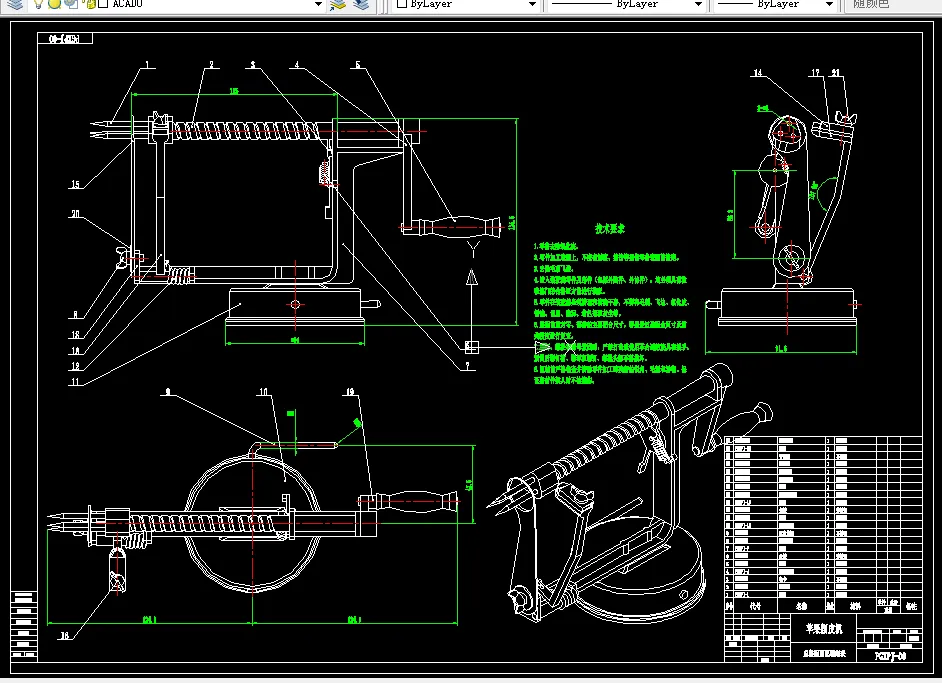Select balloon number 21 in side view
Viewport: 942px width, 683px height.
click(836, 73)
